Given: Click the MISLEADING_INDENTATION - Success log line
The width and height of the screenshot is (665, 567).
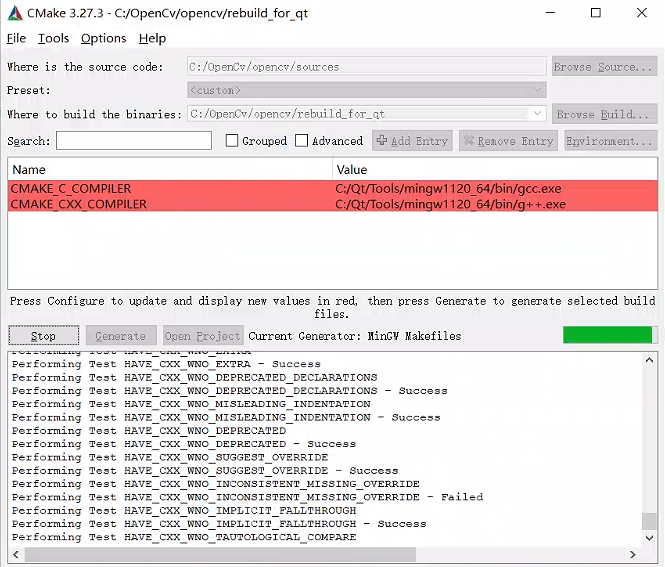Looking at the screenshot, I should 226,417.
